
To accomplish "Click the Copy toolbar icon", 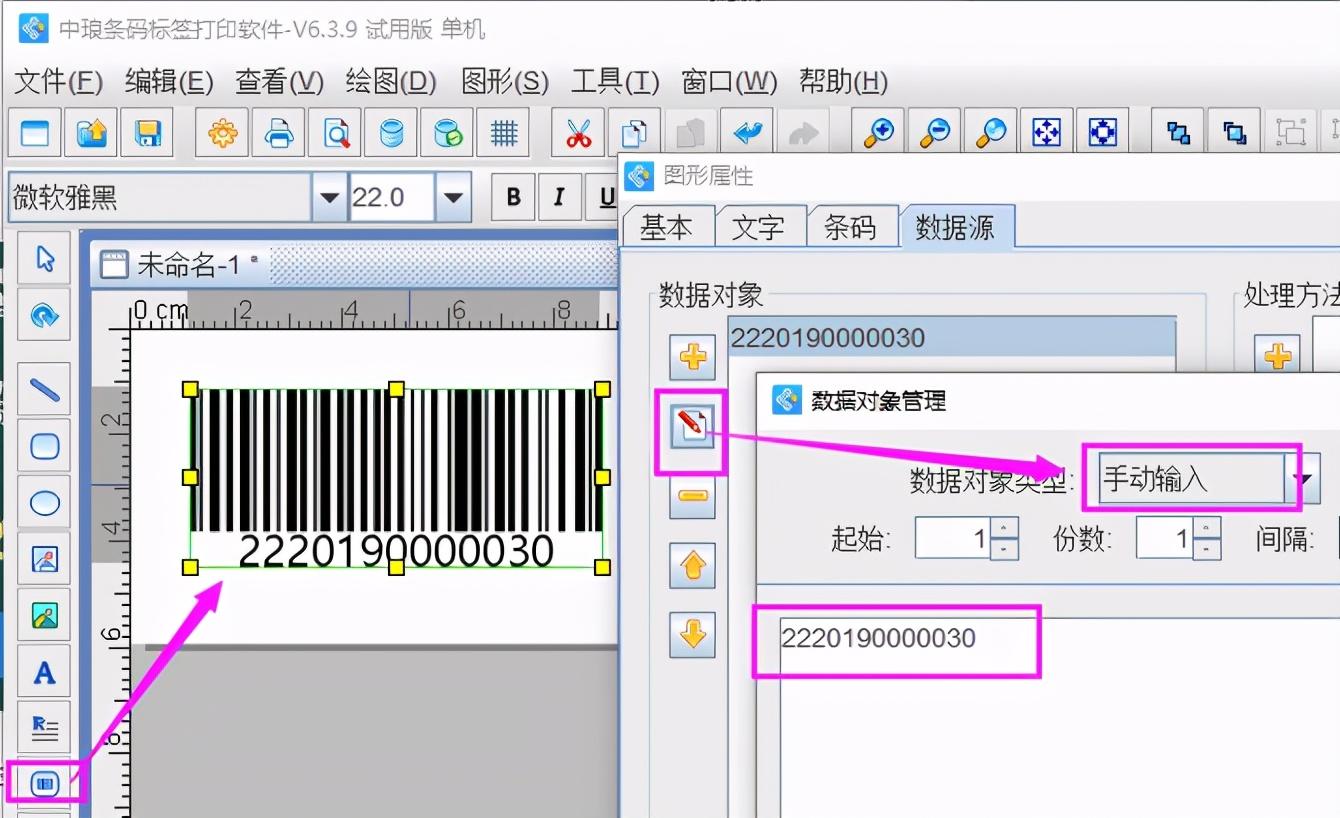I will coord(634,132).
